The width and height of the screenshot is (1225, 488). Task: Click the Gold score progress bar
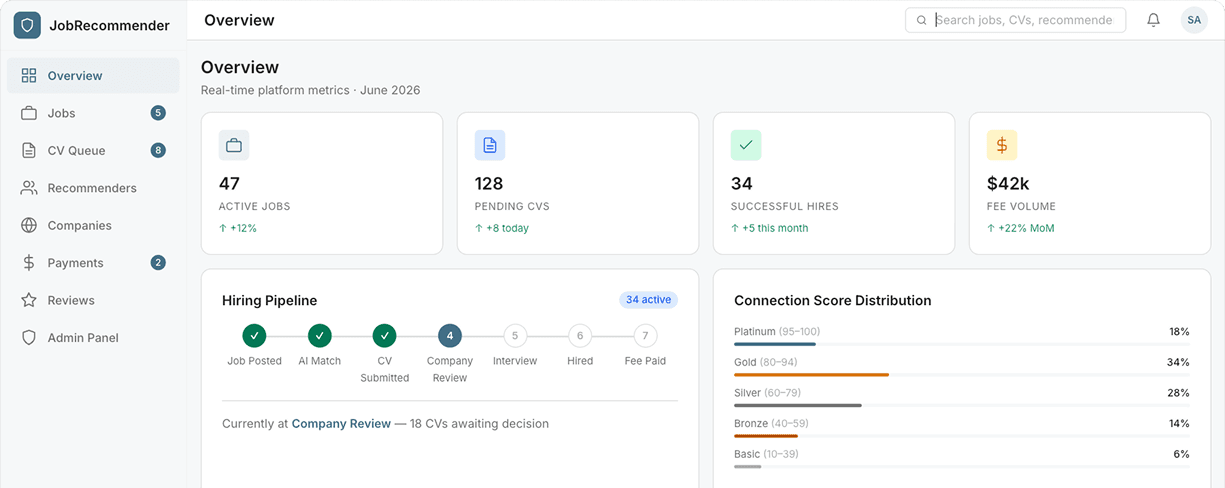(961, 375)
